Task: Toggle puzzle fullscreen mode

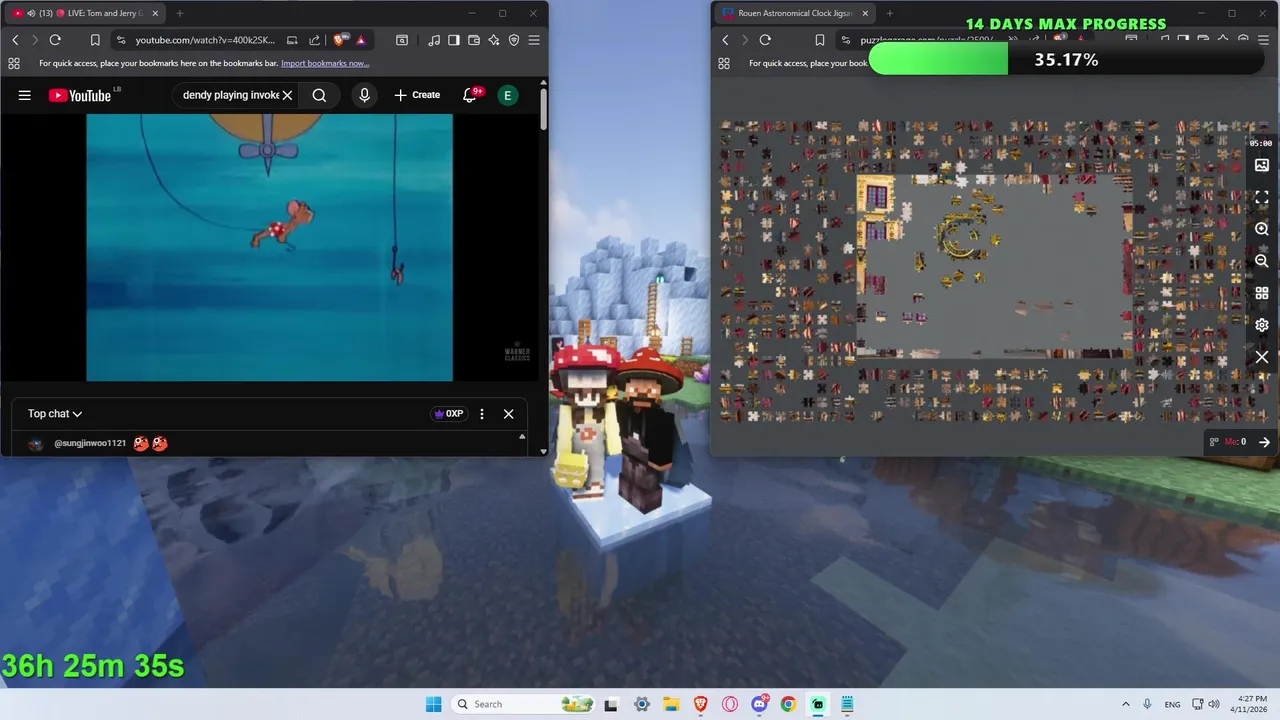Action: tap(1262, 197)
